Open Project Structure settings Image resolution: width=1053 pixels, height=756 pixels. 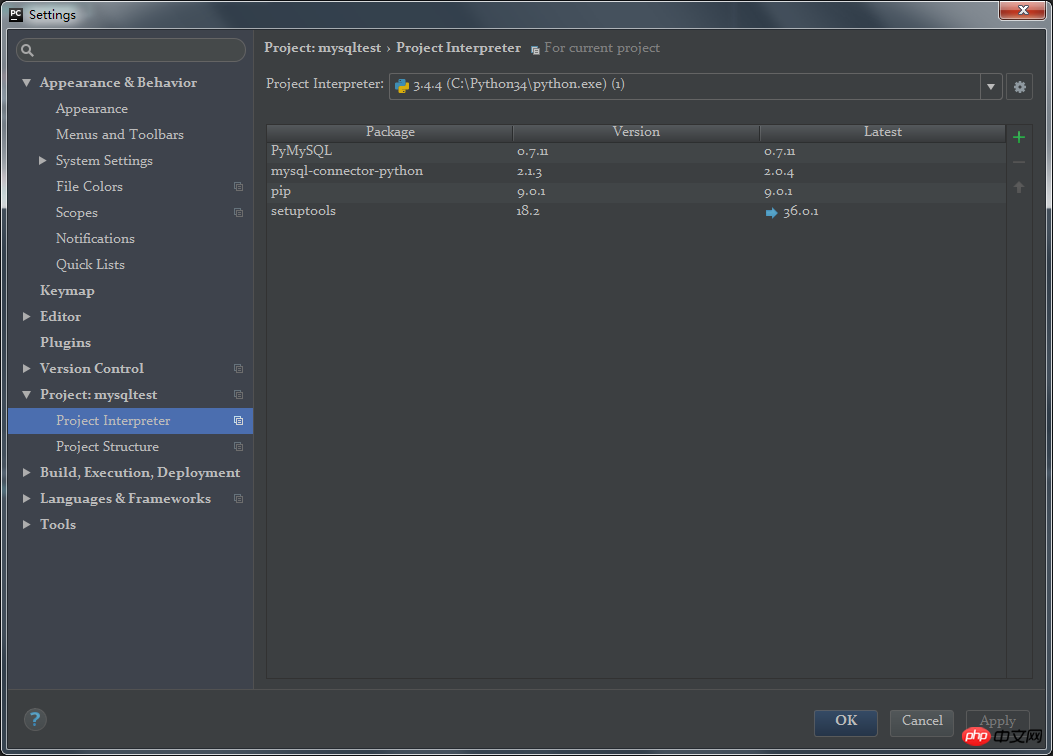(107, 446)
